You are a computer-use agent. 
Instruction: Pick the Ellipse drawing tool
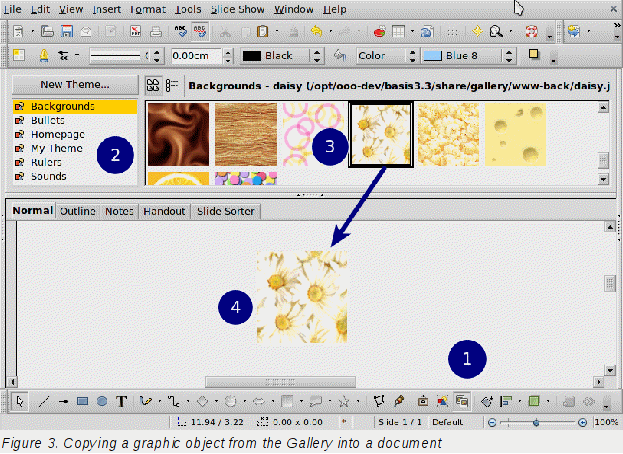pyautogui.click(x=102, y=402)
